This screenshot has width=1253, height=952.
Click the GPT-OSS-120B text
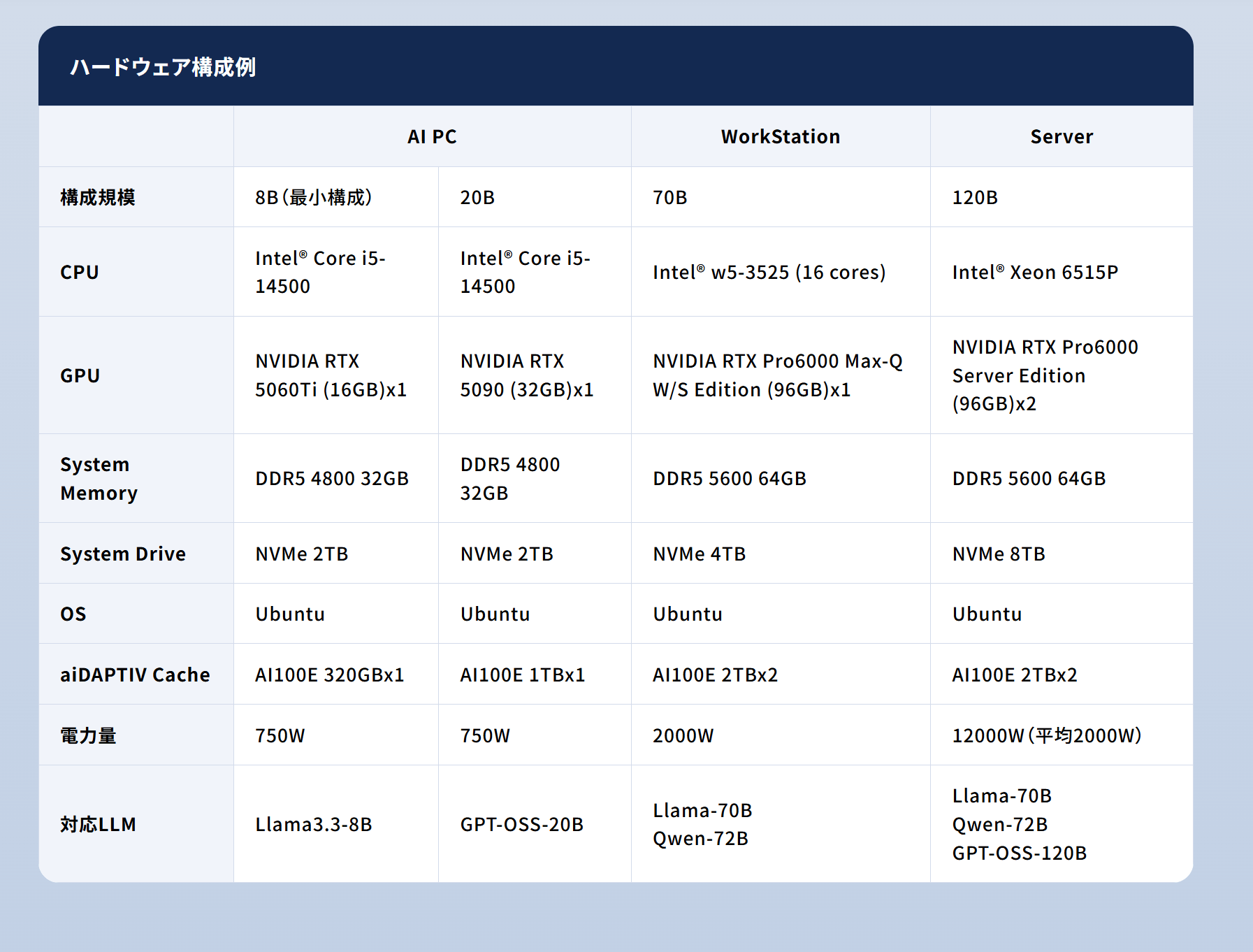click(x=1020, y=853)
